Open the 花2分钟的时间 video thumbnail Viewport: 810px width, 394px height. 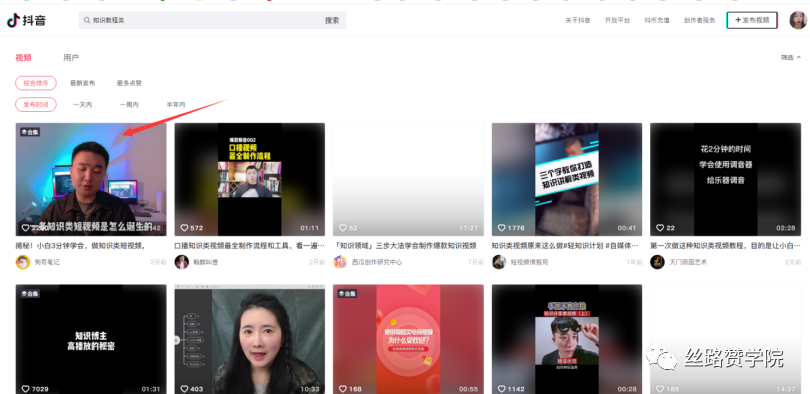coord(725,179)
